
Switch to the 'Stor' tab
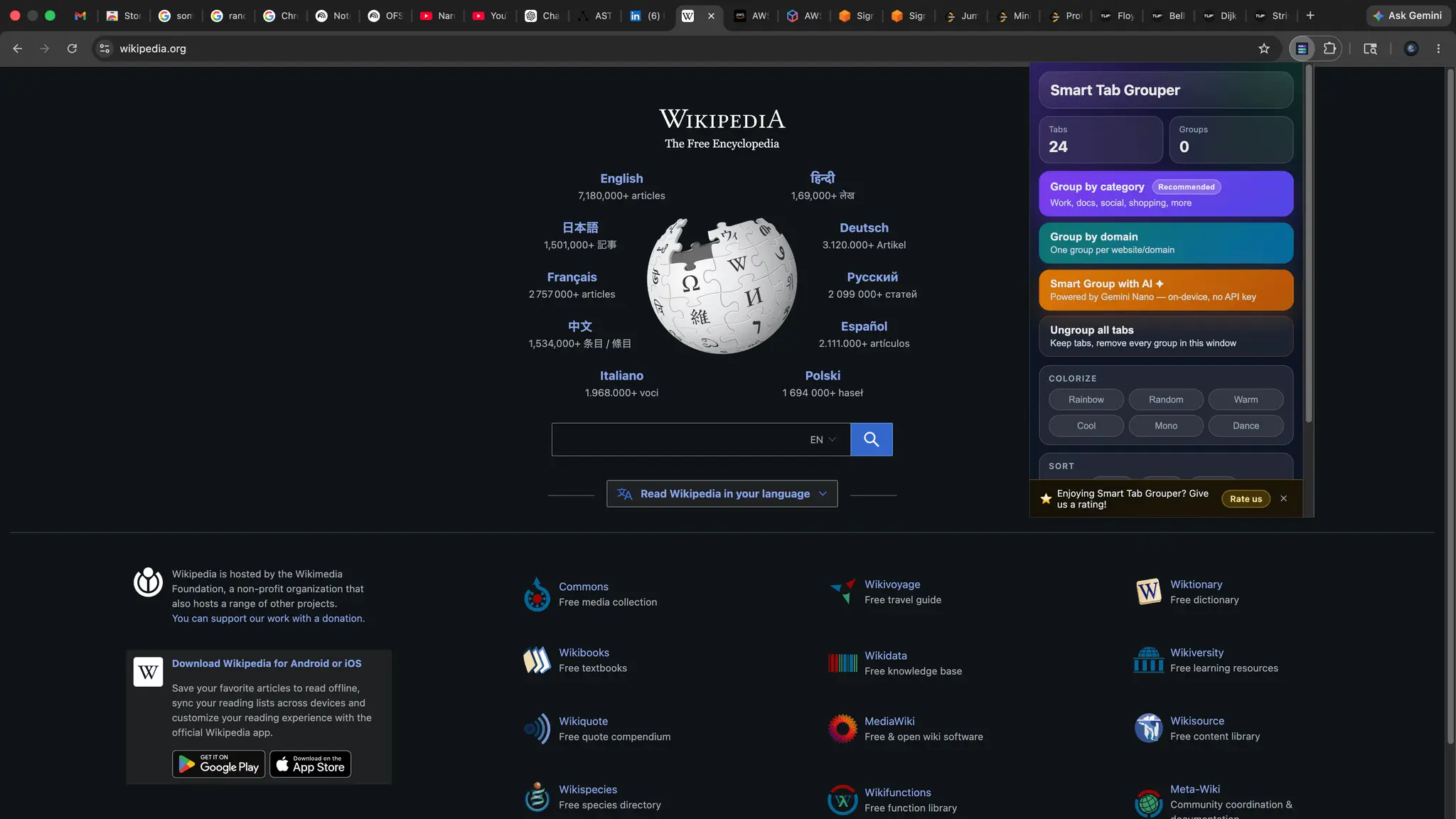pos(124,16)
